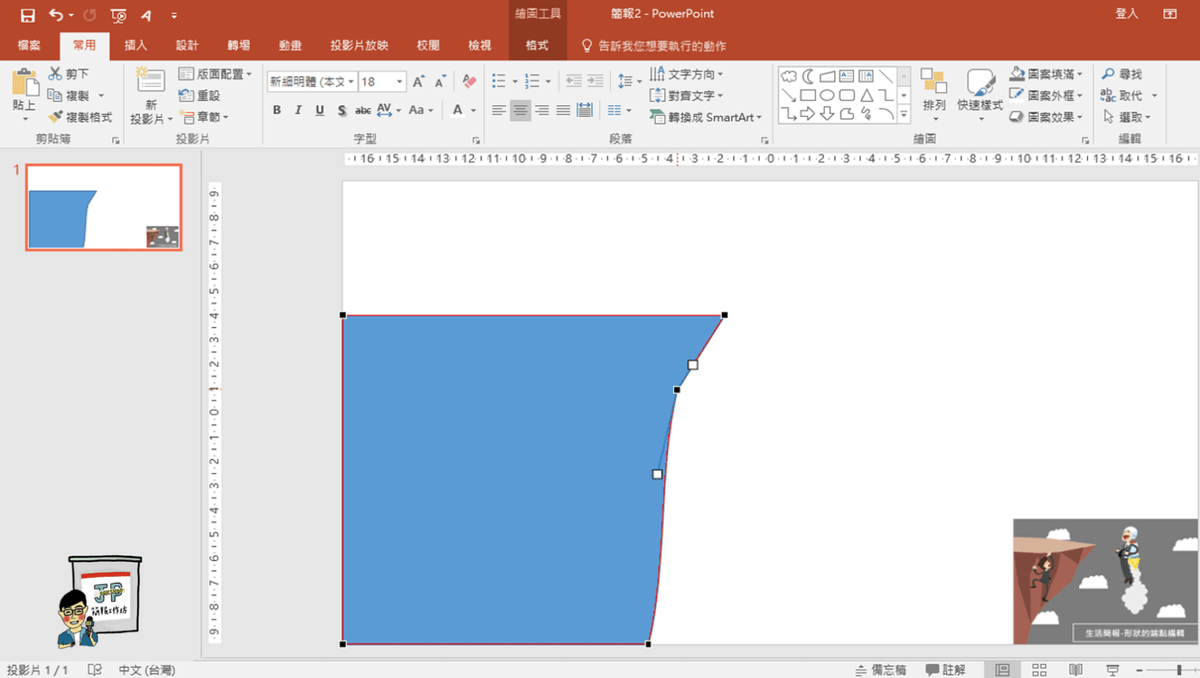The width and height of the screenshot is (1200, 678).
Task: Click the Undo arrow icon
Action: 56,15
